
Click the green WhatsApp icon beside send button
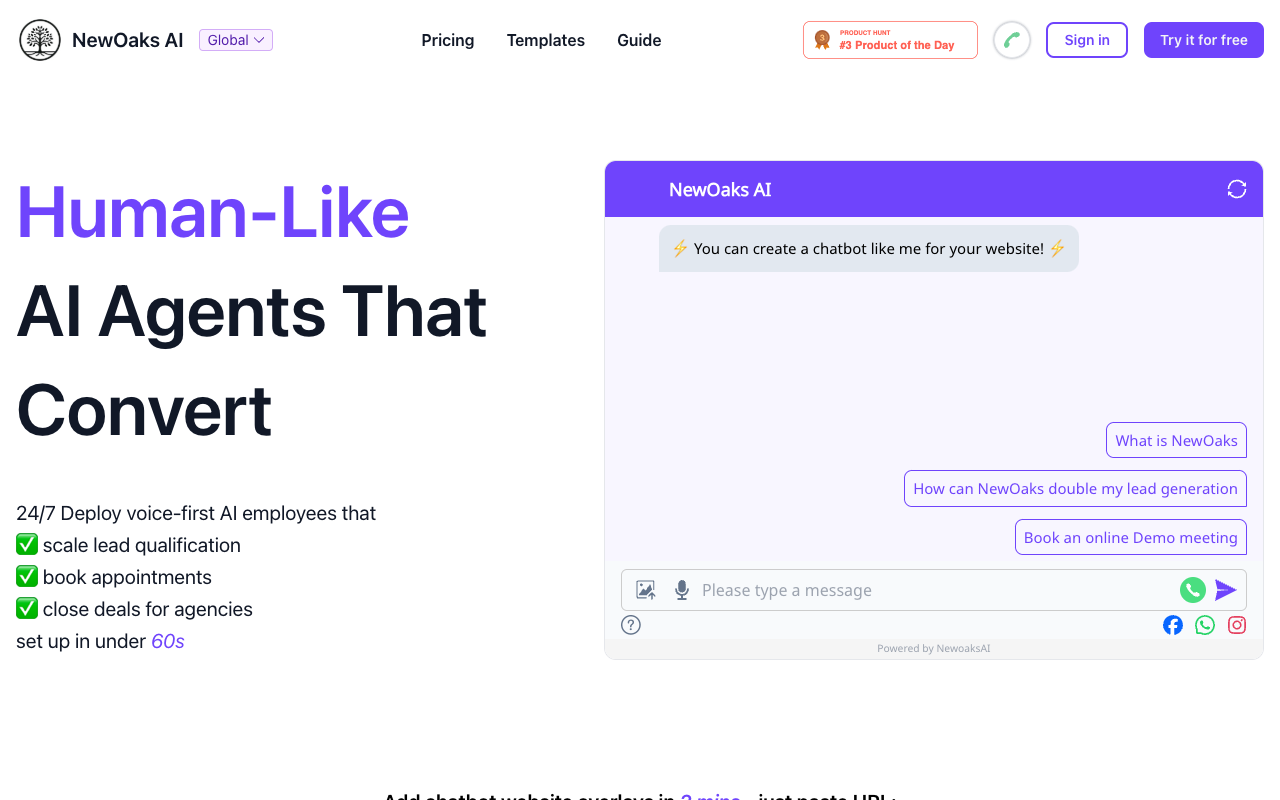[1192, 590]
